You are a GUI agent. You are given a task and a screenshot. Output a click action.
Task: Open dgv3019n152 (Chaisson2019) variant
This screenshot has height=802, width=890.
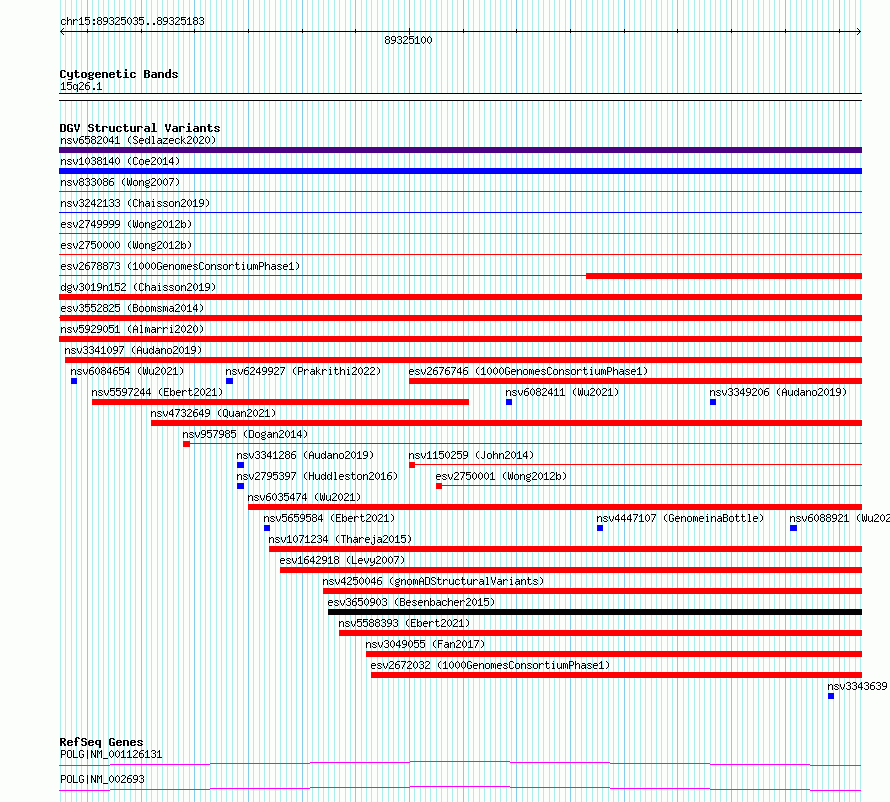[138, 287]
